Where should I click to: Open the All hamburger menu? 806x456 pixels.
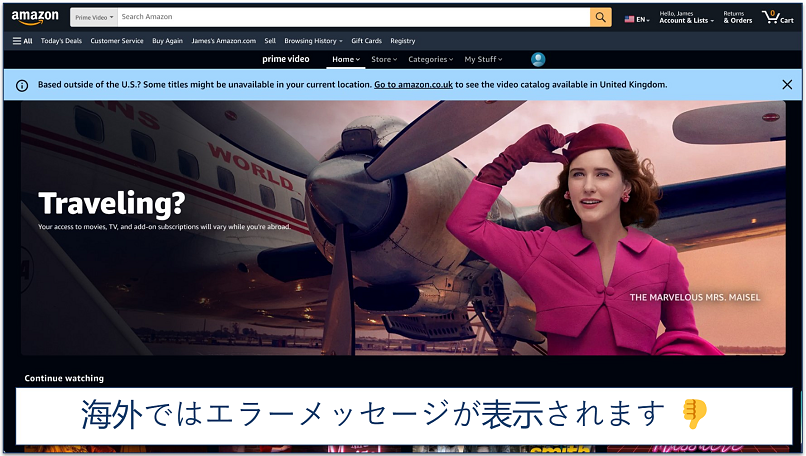click(x=22, y=41)
